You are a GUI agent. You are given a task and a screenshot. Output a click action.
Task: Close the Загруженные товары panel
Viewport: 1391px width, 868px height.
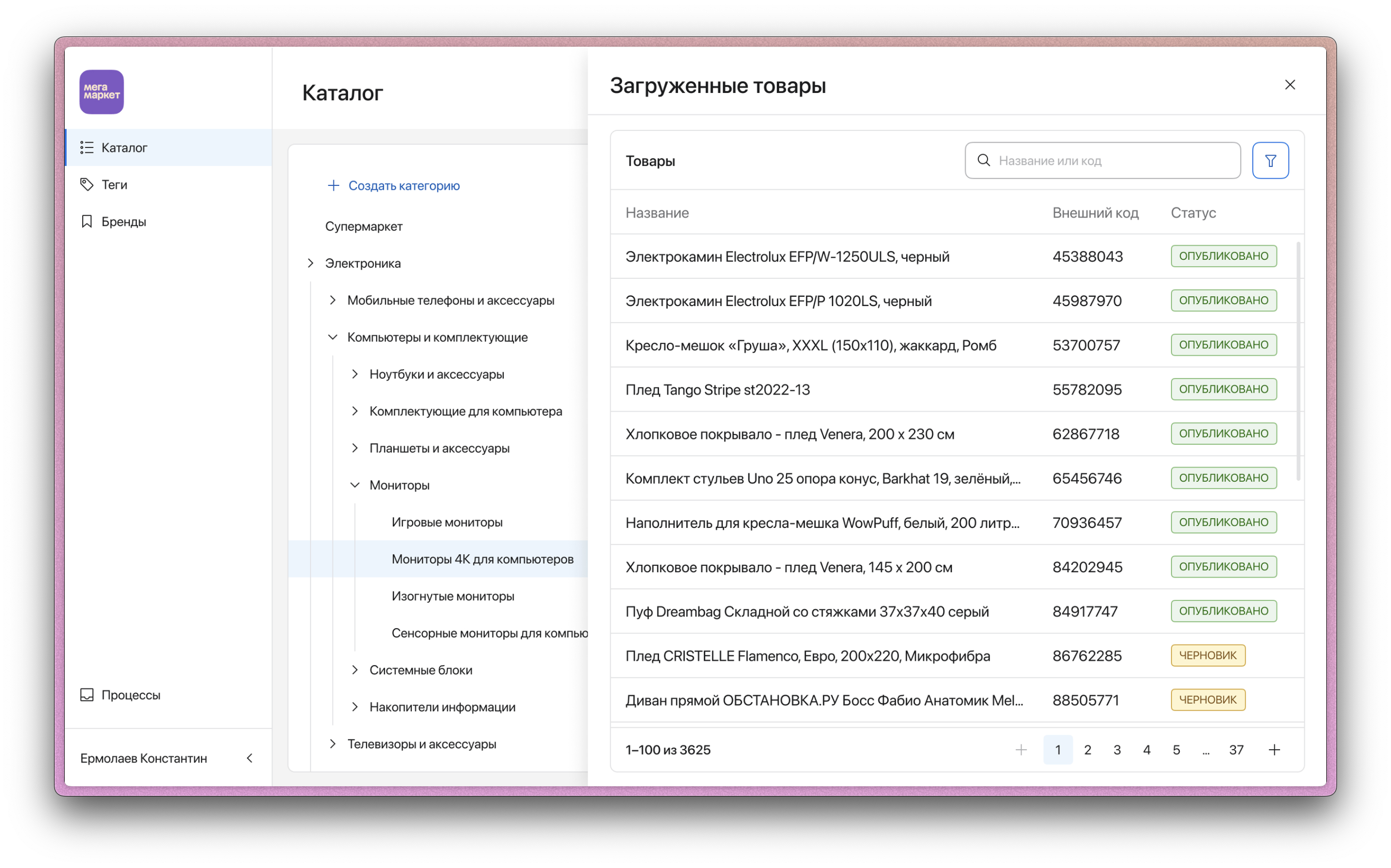click(1289, 85)
